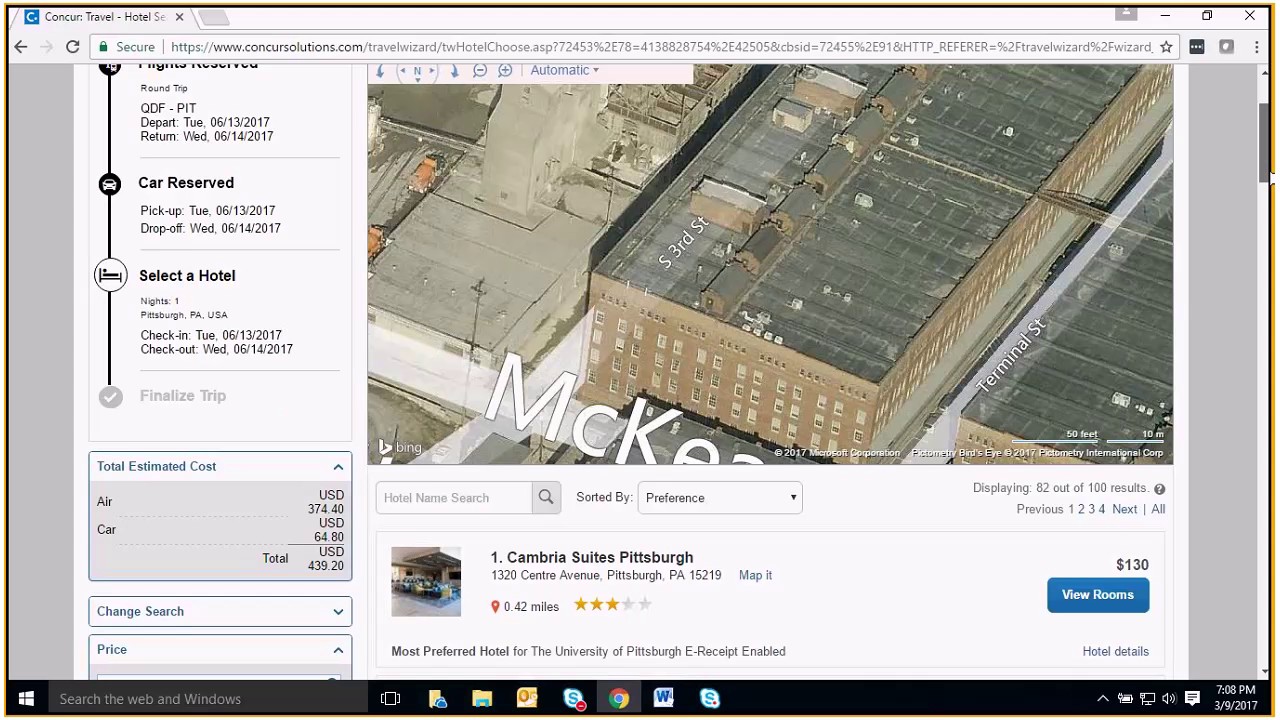Viewport: 1280px width, 720px height.
Task: Click the browser extension icon next to bookmark star
Action: pos(1197,47)
